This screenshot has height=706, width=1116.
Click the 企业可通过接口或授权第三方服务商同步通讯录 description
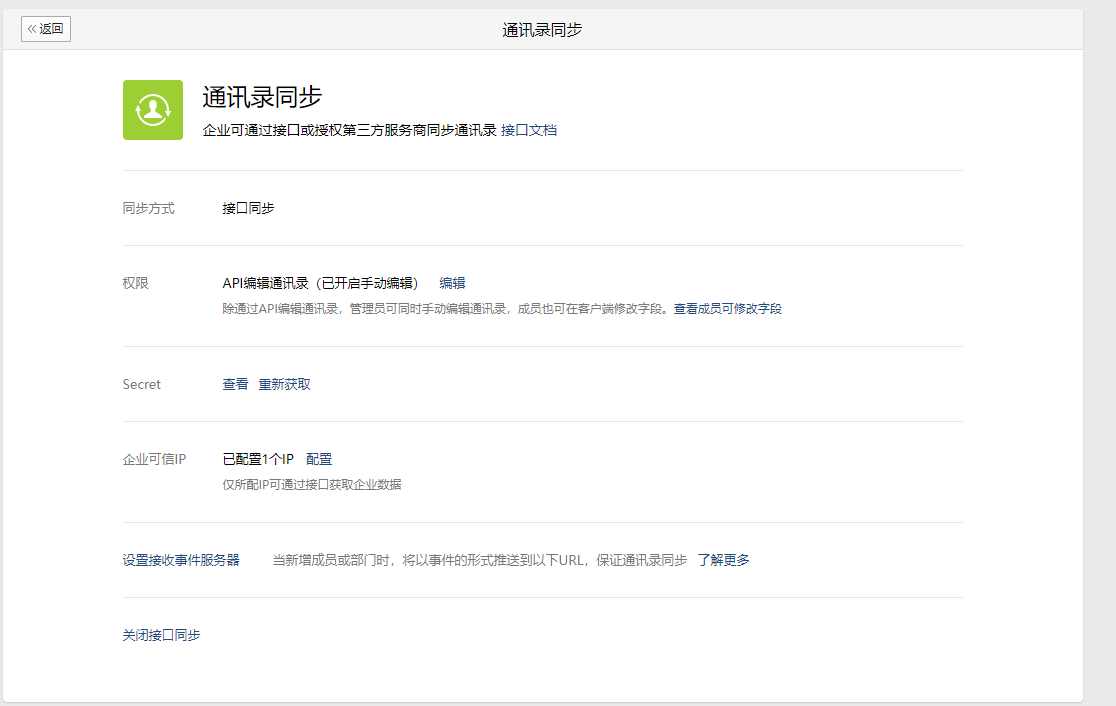349,130
